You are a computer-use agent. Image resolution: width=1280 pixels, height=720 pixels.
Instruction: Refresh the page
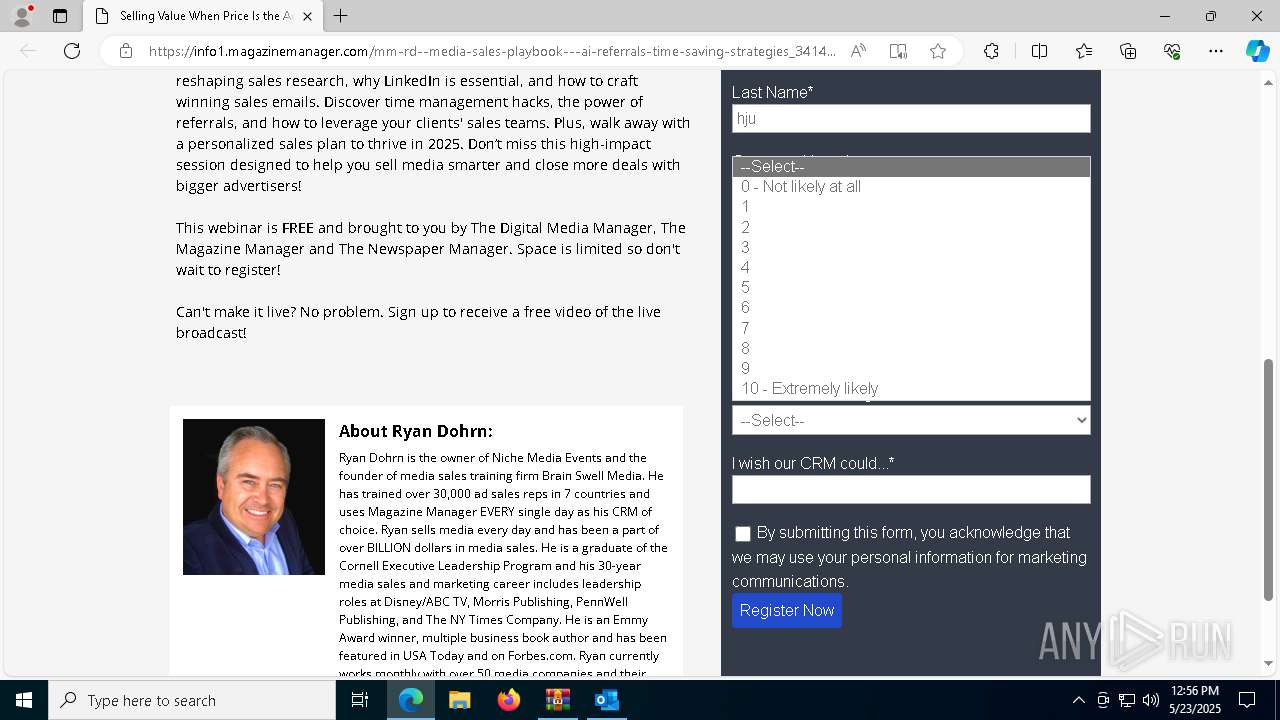(72, 51)
